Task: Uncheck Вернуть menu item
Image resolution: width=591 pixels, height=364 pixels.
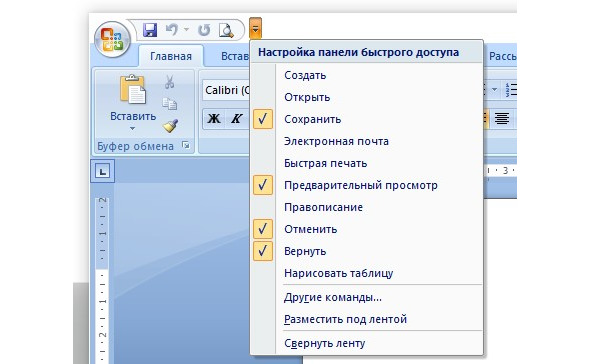Action: coord(367,251)
